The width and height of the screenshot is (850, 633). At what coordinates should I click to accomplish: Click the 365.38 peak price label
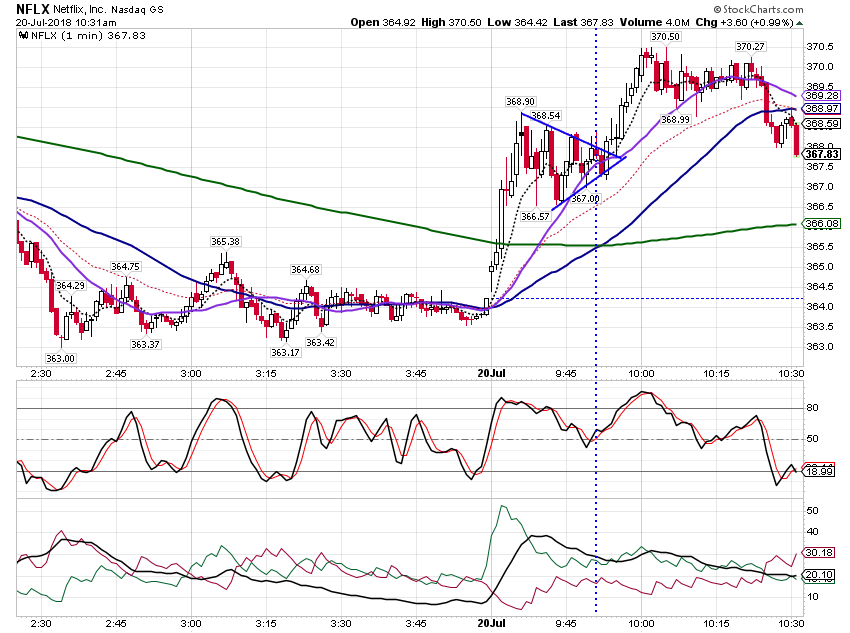(226, 241)
